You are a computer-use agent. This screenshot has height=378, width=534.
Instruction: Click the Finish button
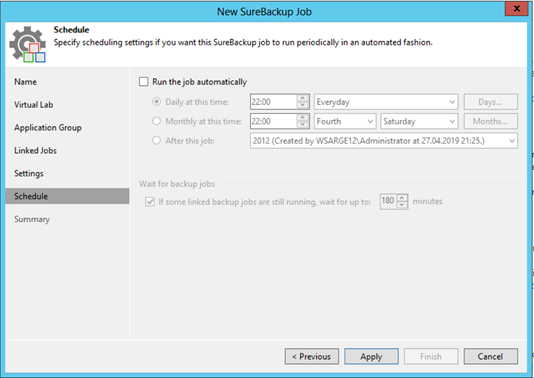431,356
